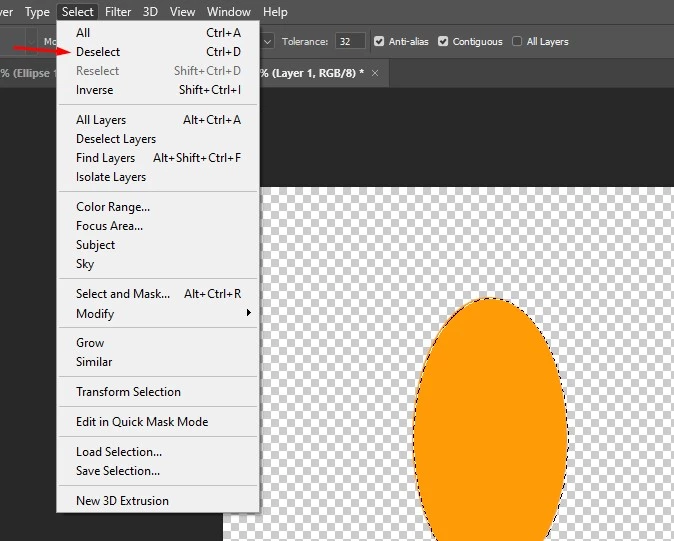
Task: Choose Inverse selection
Action: pos(158,90)
